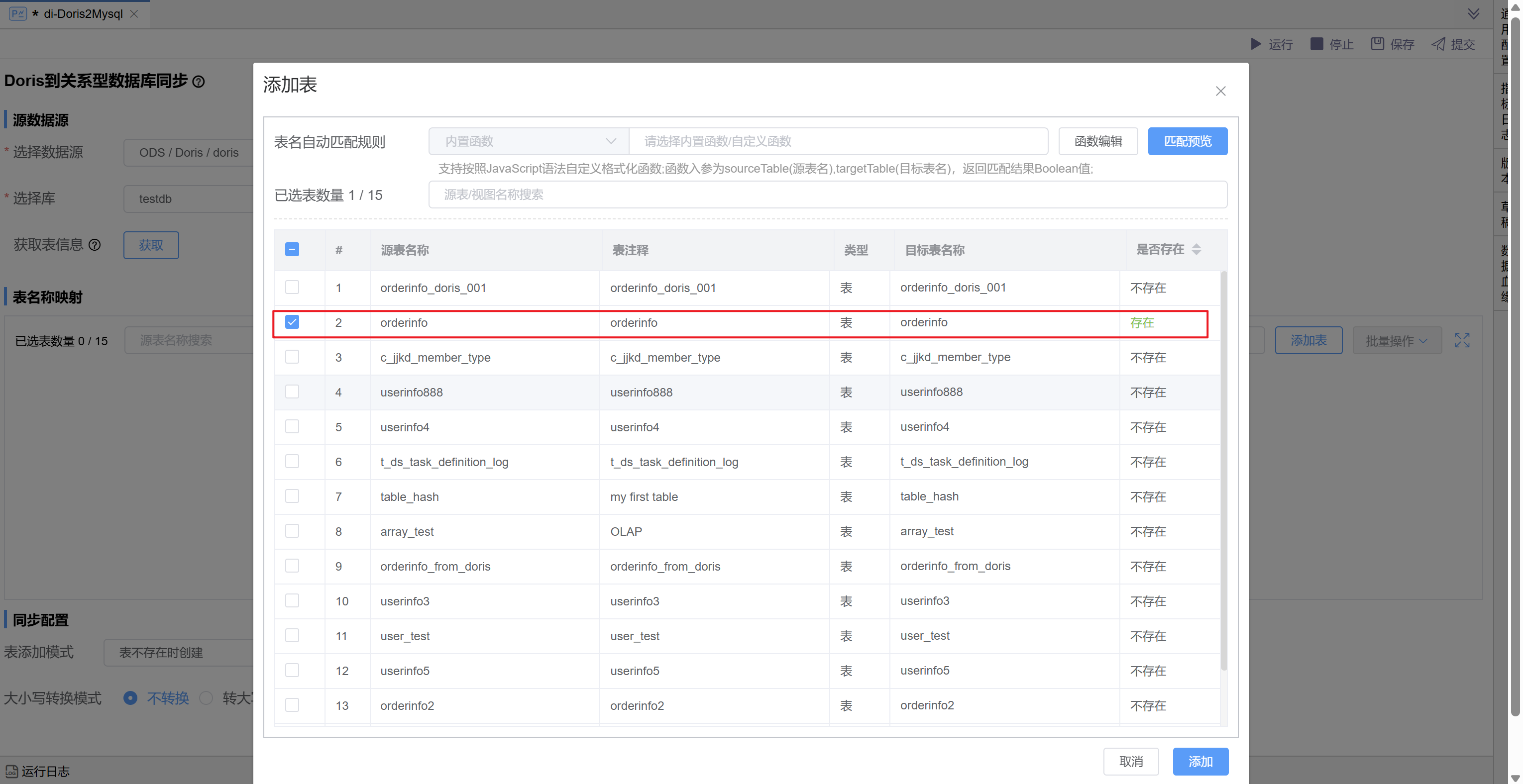Screen dimensions: 1523x784
Task: Switch to di-Doris2Mysql tab
Action: point(83,13)
